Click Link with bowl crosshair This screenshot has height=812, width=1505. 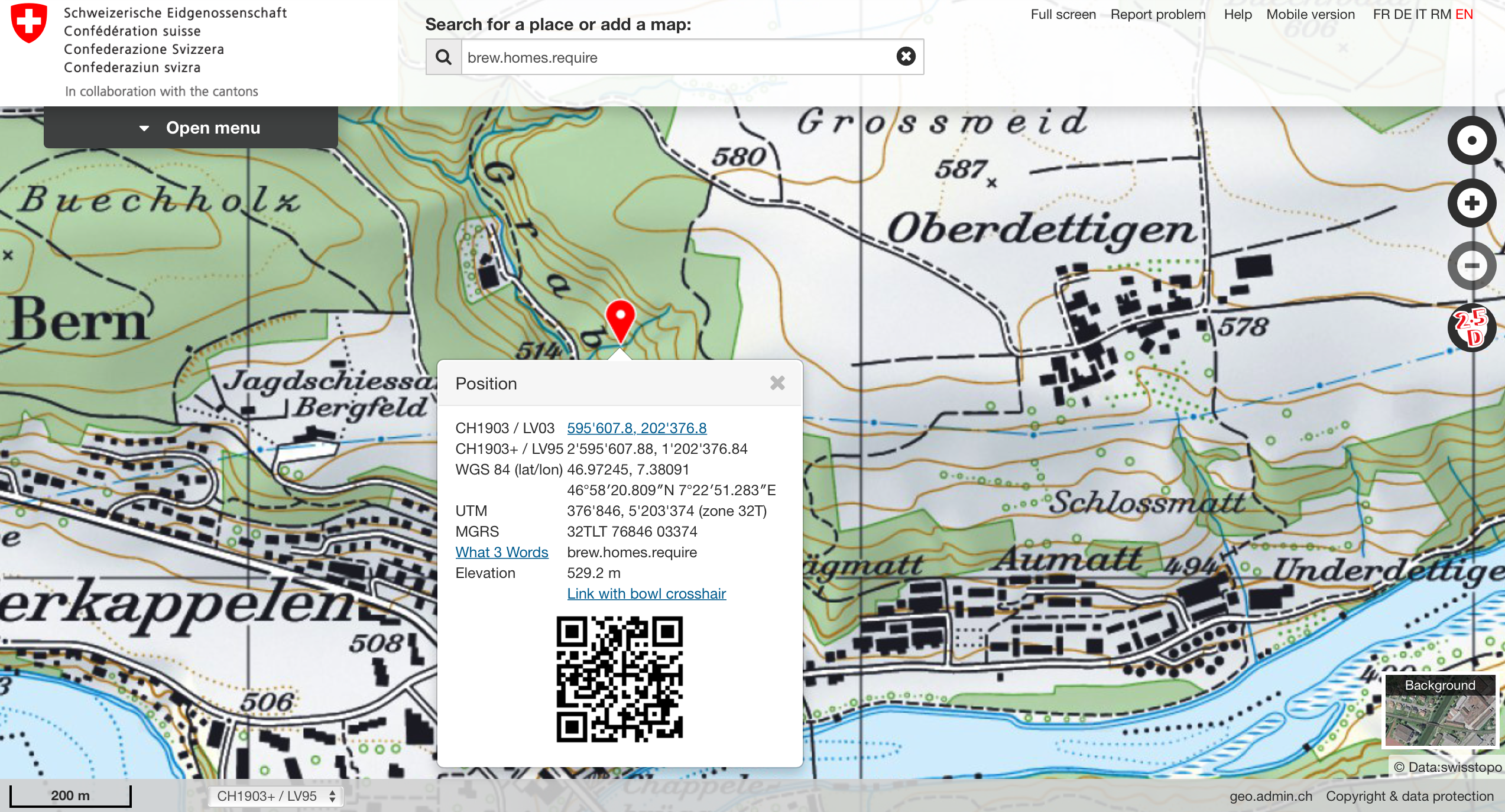(x=646, y=593)
